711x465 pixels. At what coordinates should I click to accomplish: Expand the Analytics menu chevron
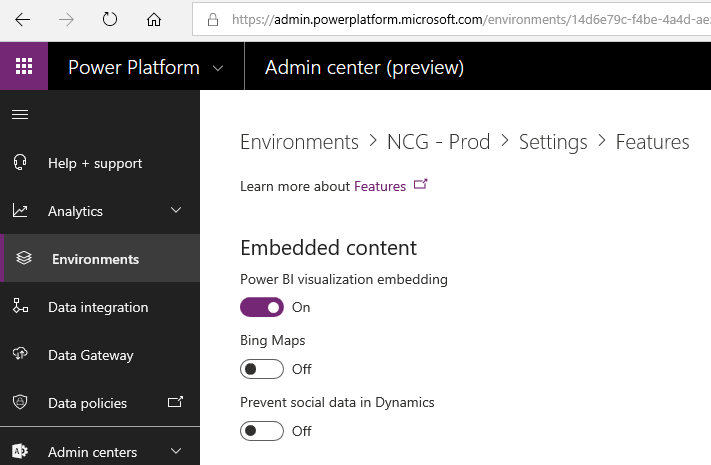click(176, 211)
